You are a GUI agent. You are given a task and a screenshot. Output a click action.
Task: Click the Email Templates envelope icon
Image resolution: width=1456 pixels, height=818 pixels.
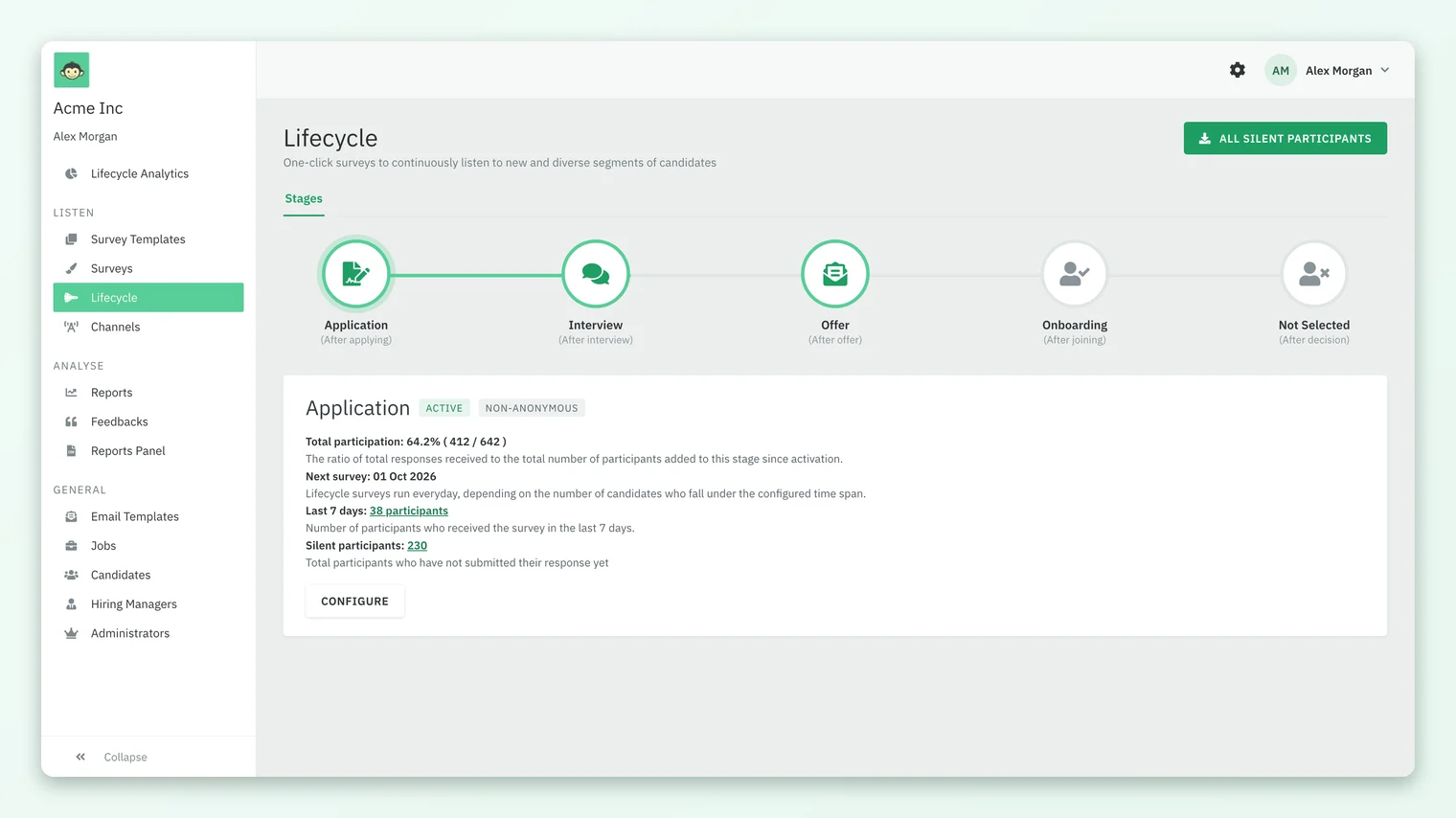tap(71, 516)
